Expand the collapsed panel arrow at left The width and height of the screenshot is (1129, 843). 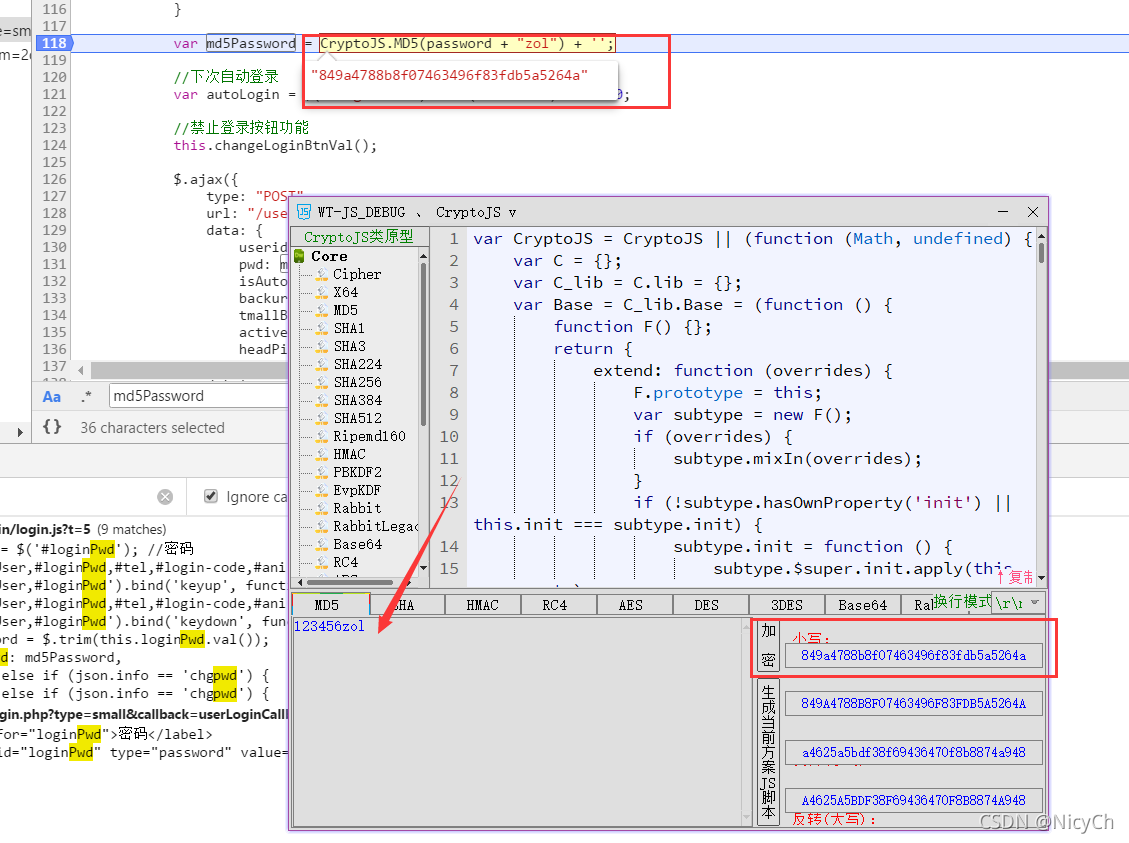[20, 432]
